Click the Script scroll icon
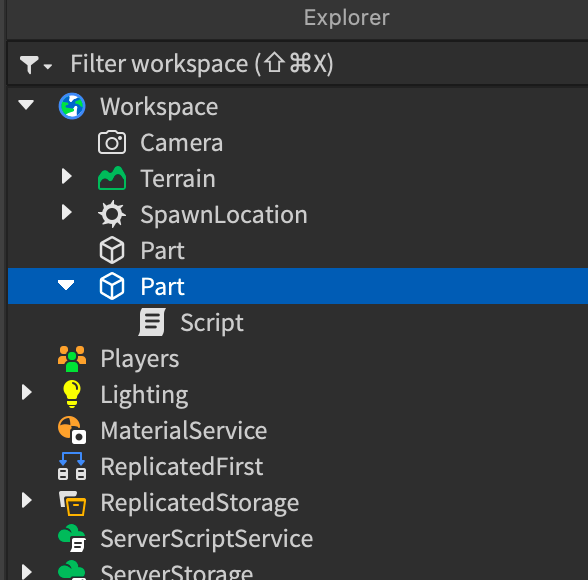The height and width of the screenshot is (580, 588). tap(152, 322)
